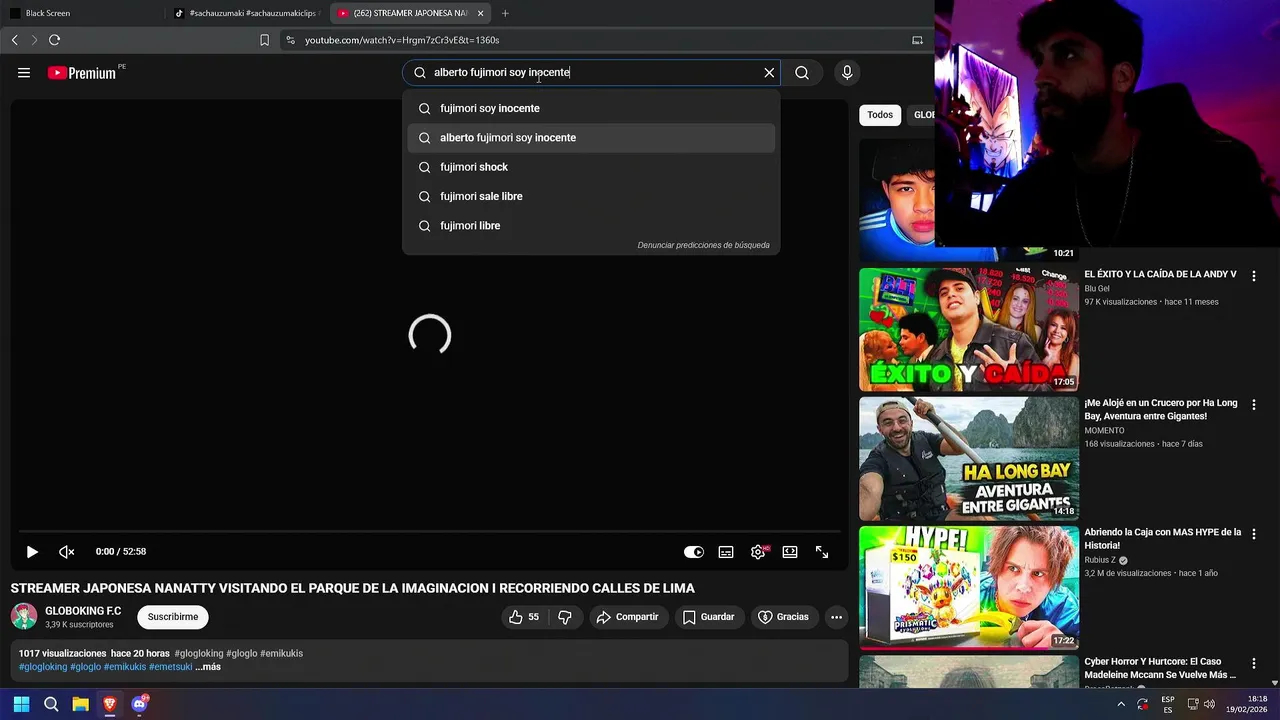1280x720 pixels.
Task: Open a new browser tab
Action: pos(505,13)
